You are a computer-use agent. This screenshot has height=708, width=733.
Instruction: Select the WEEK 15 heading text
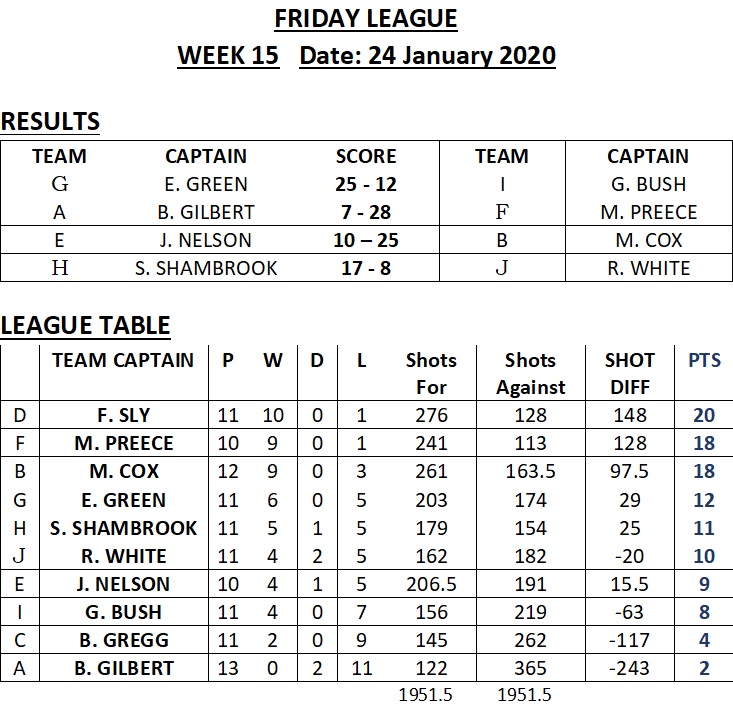coord(228,56)
